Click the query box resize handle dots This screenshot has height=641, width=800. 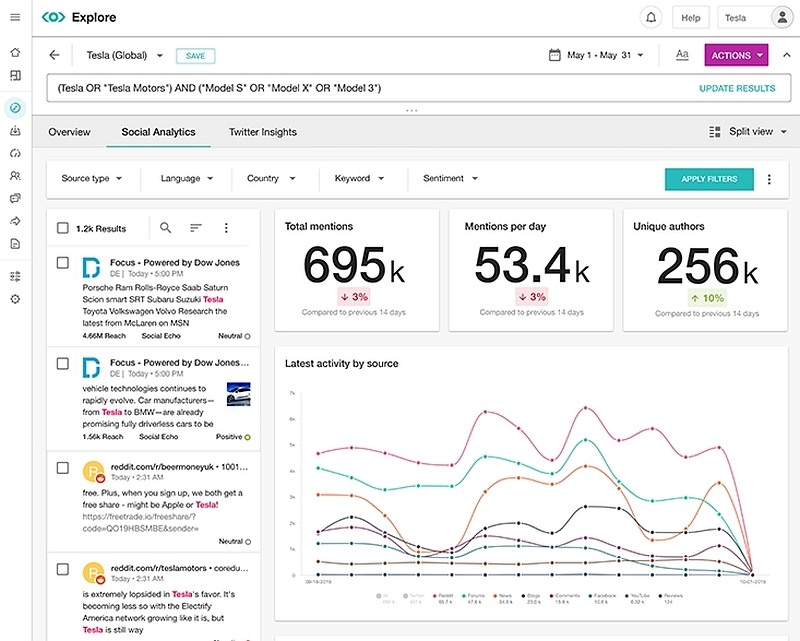click(x=412, y=110)
